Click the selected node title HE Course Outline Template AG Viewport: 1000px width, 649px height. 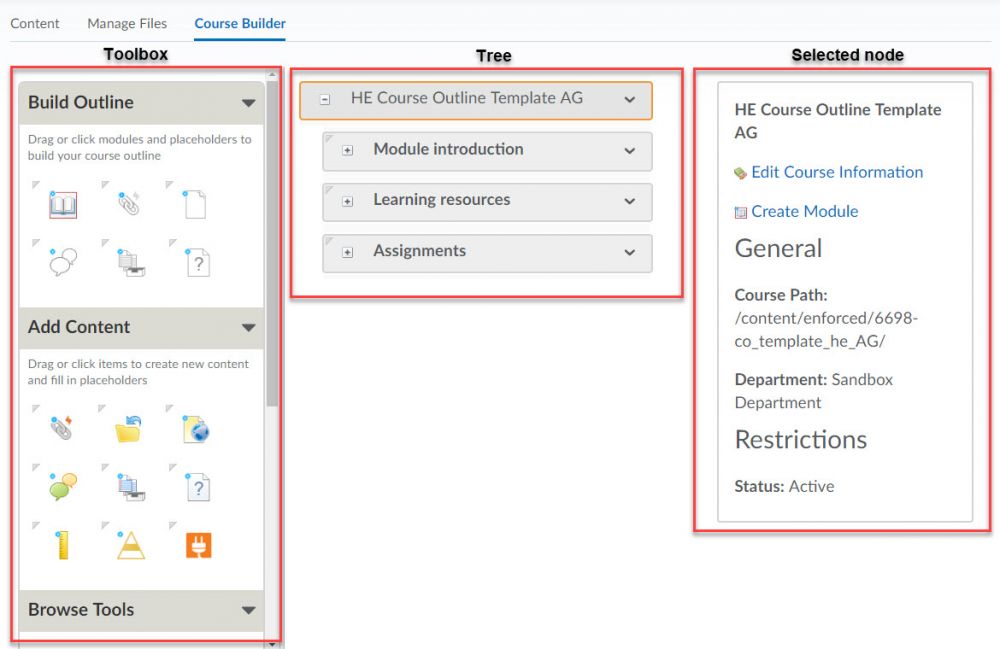click(x=837, y=121)
